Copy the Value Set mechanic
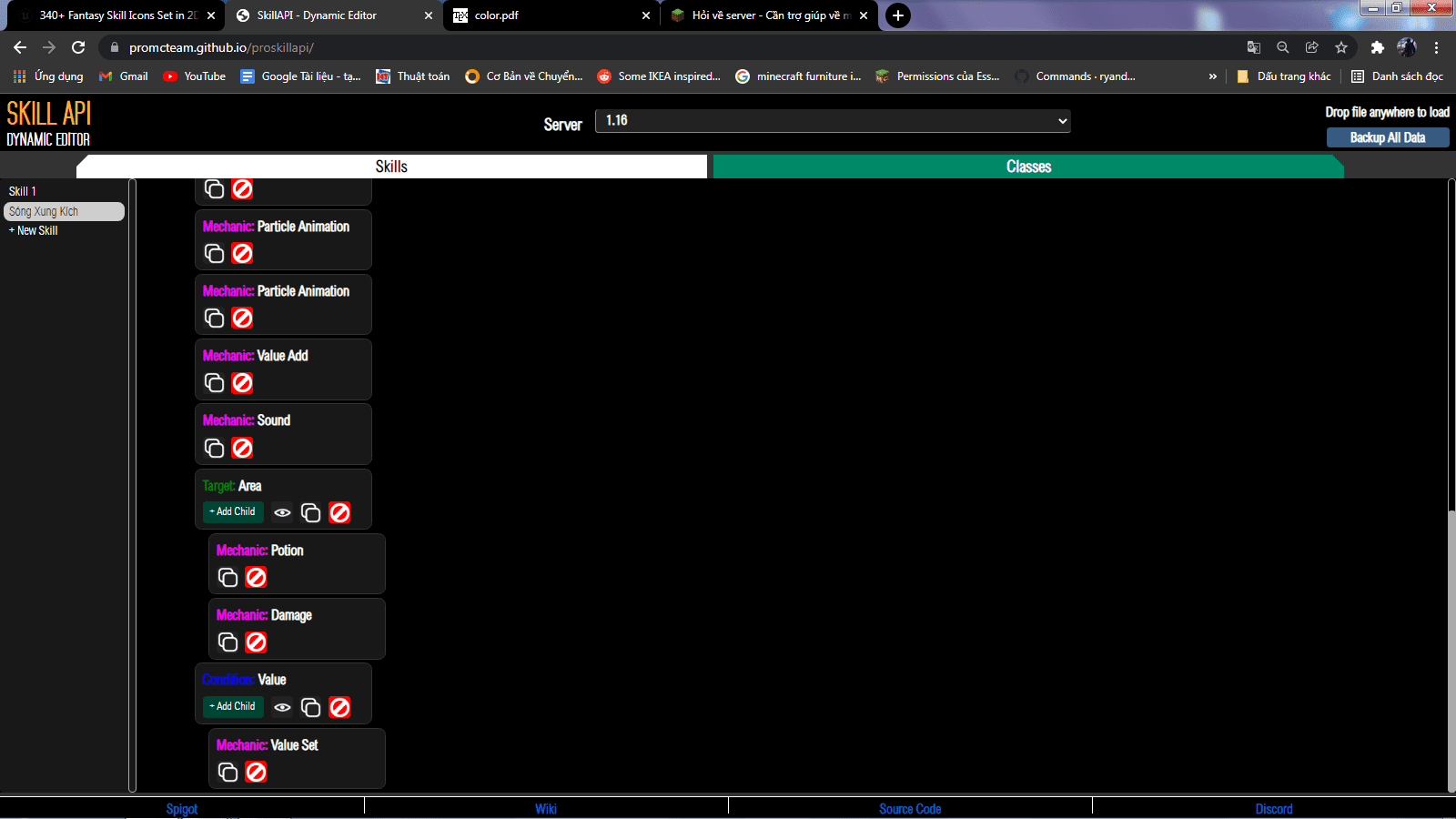The width and height of the screenshot is (1456, 819). [x=228, y=773]
